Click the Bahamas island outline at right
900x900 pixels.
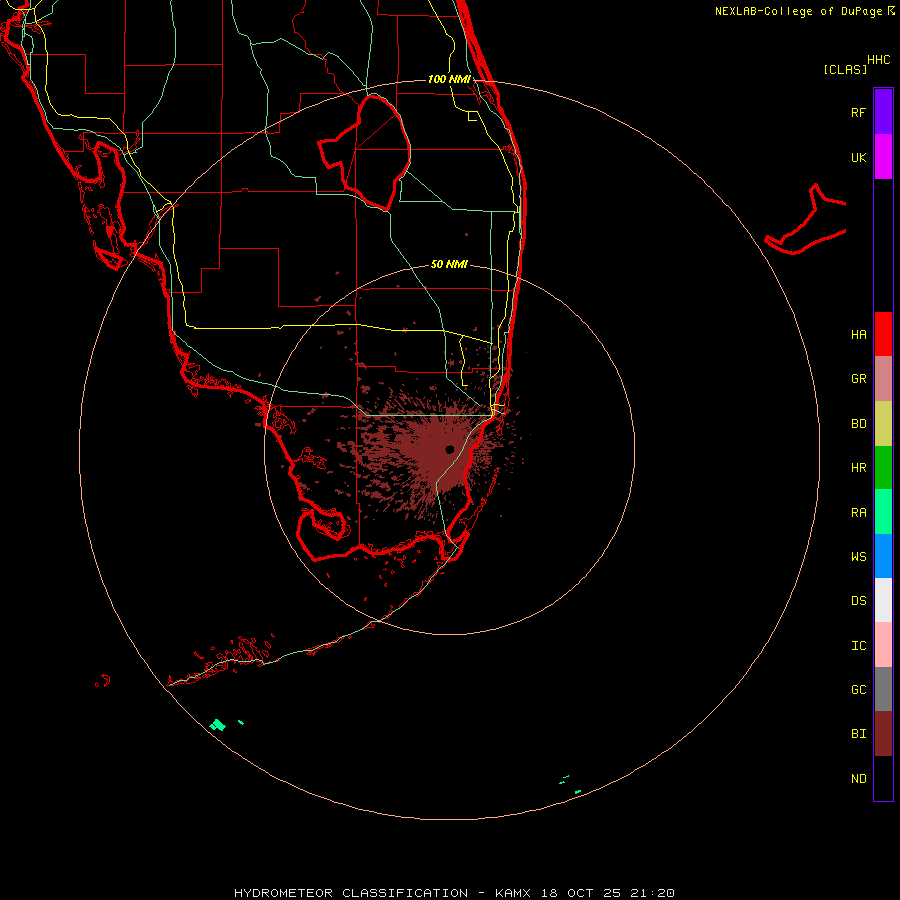tap(806, 219)
